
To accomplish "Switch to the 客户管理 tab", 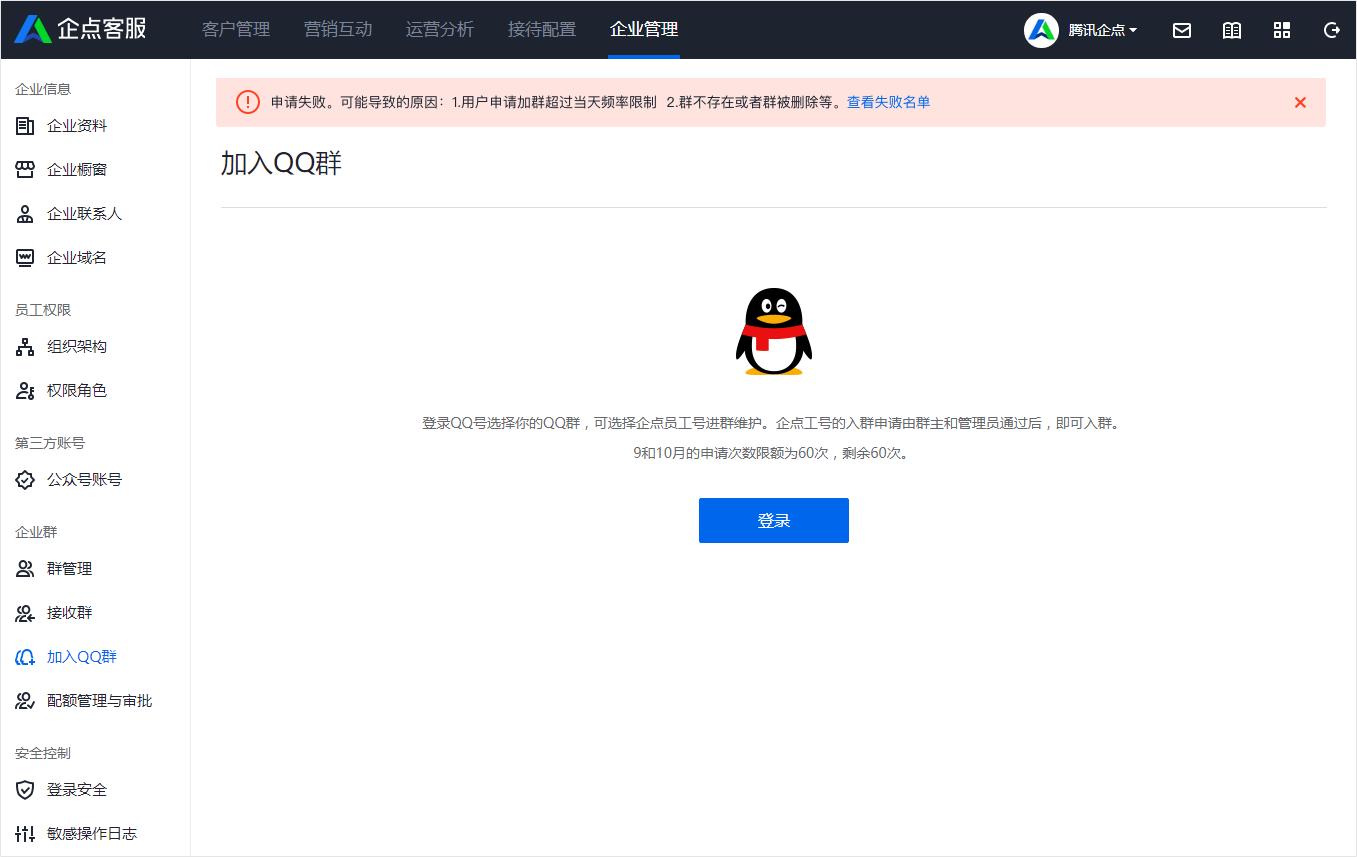I will pyautogui.click(x=236, y=30).
